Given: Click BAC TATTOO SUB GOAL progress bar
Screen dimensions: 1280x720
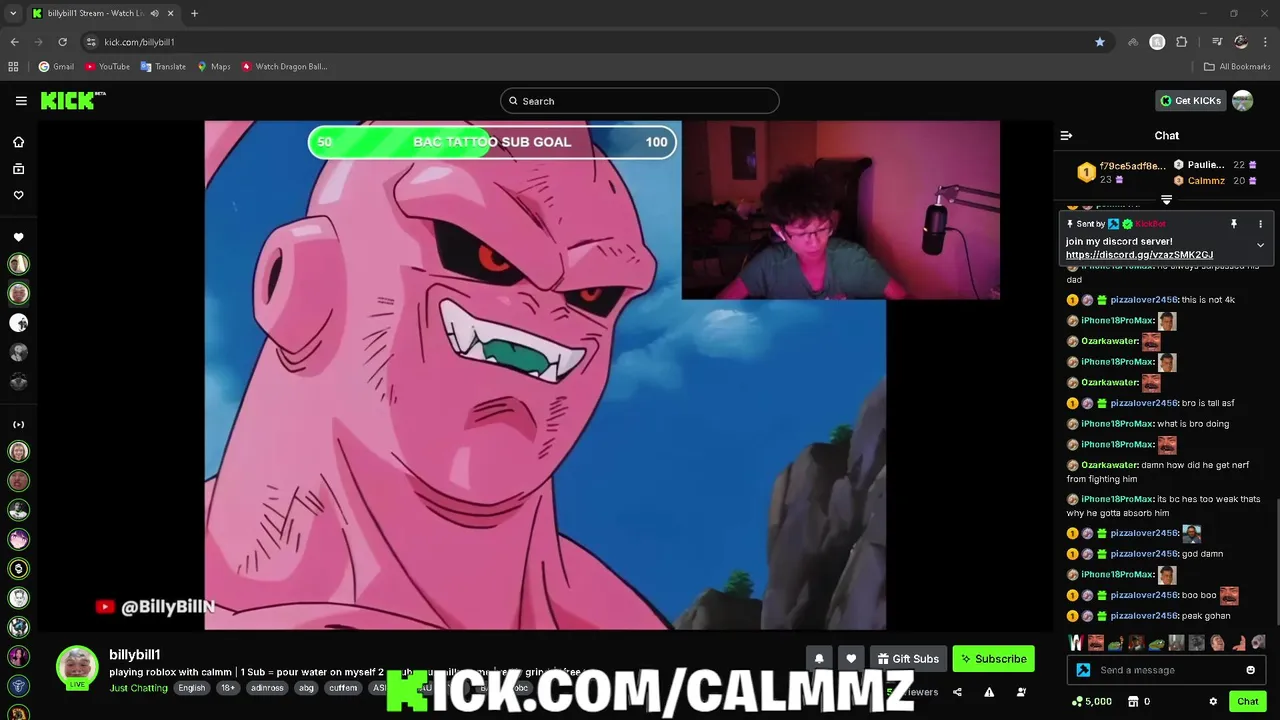Looking at the screenshot, I should (492, 142).
